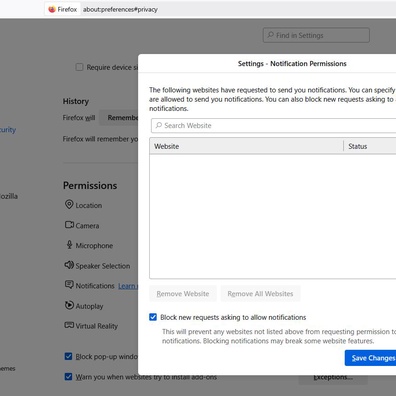Click the Remove All Websites button

click(260, 294)
